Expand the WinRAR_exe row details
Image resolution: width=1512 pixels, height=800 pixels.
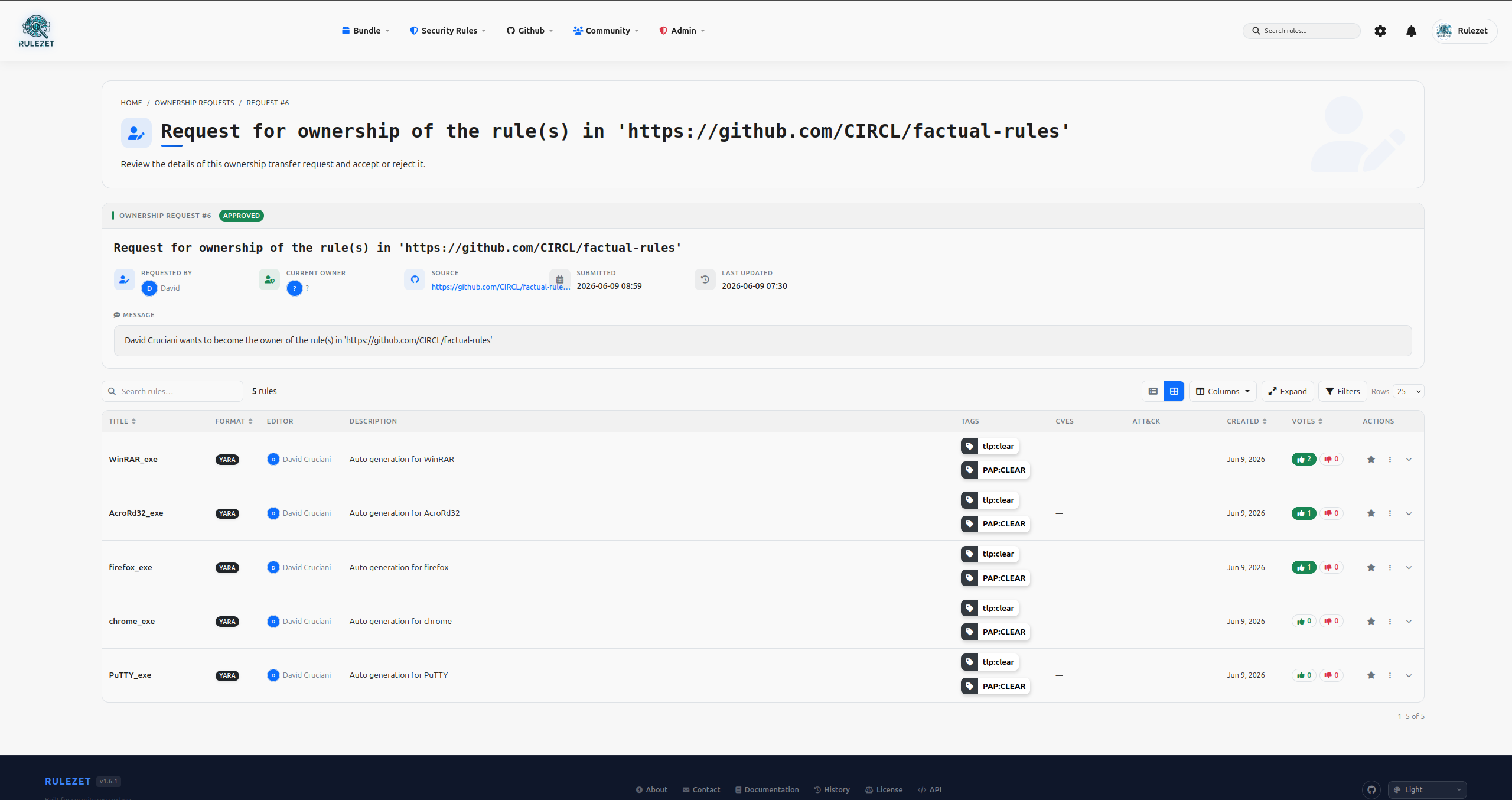click(1409, 459)
